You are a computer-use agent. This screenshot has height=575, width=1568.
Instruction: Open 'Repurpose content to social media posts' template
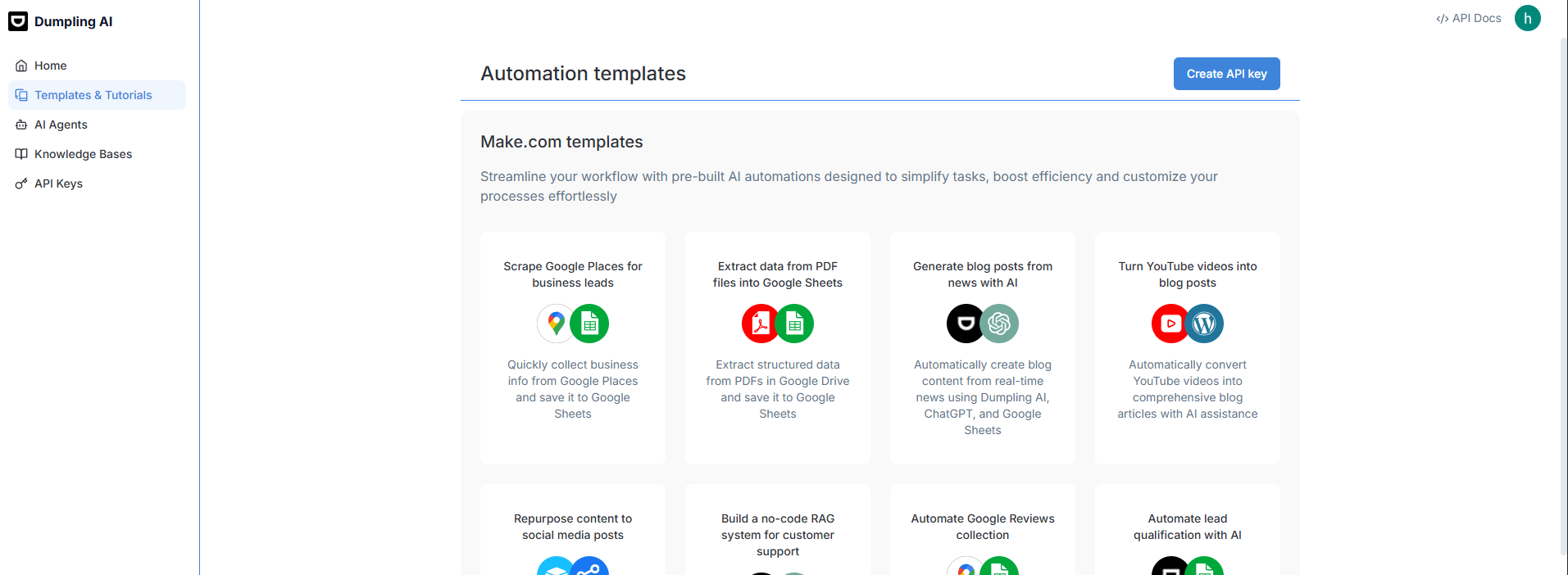(x=573, y=529)
